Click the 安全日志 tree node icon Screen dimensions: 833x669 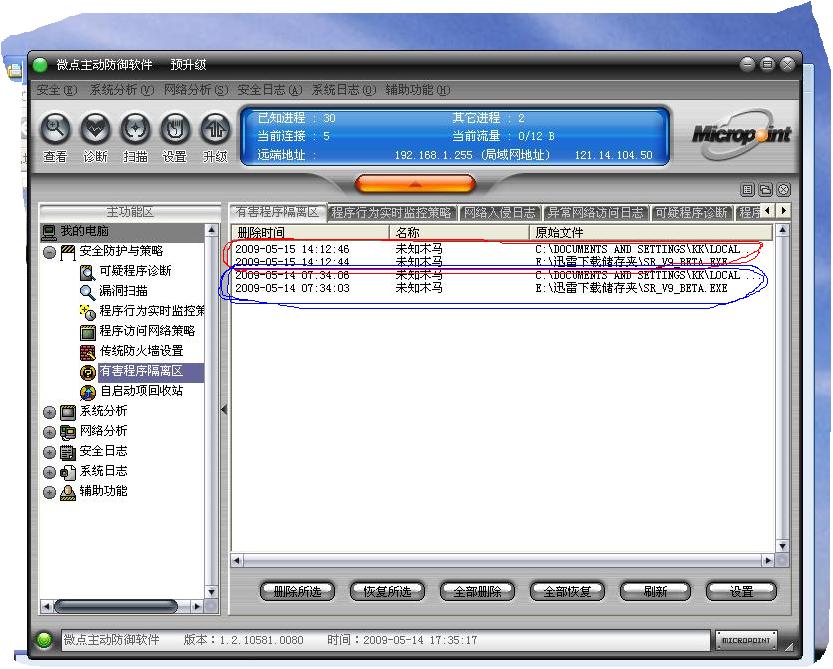[67, 452]
